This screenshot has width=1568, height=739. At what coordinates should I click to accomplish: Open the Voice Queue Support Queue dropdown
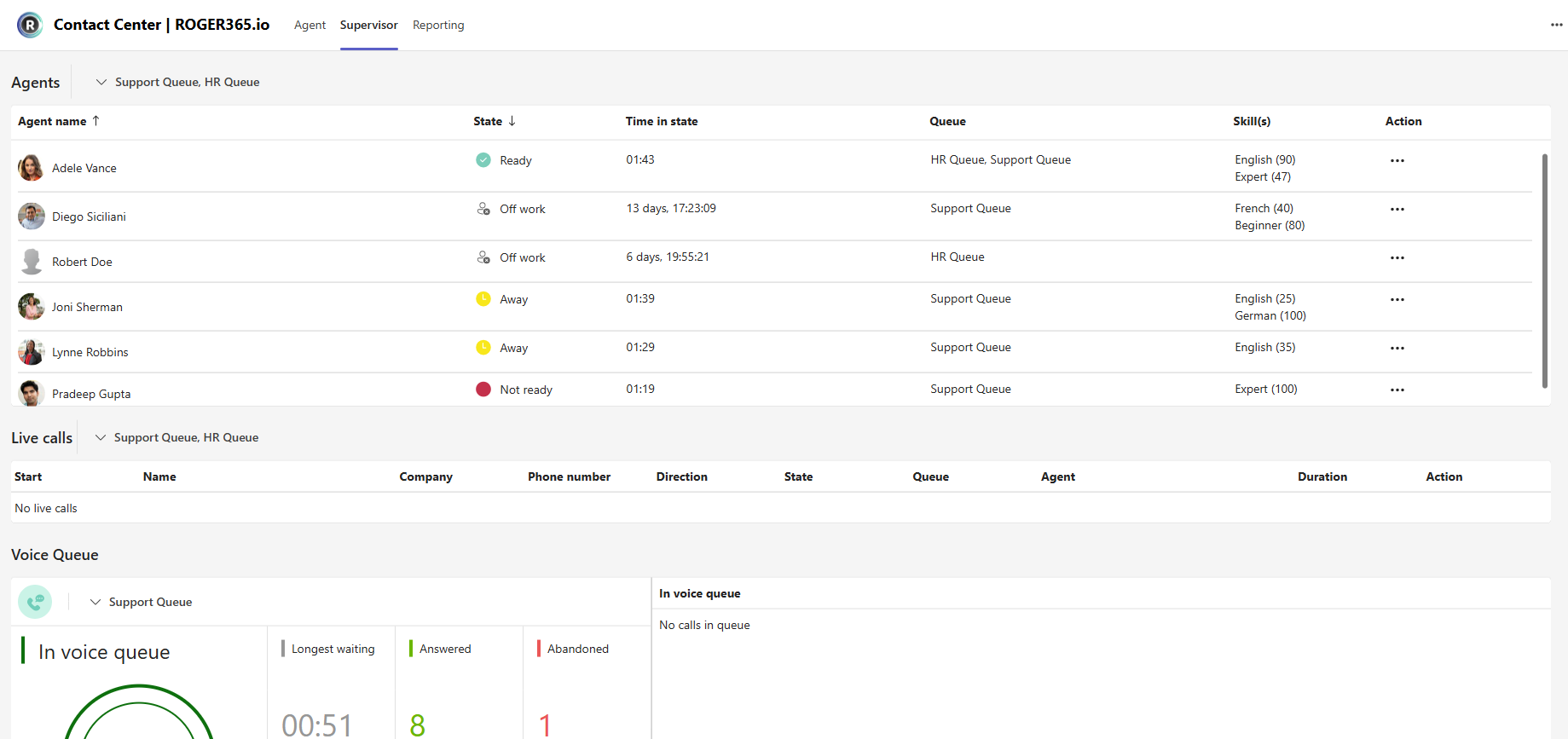[142, 602]
